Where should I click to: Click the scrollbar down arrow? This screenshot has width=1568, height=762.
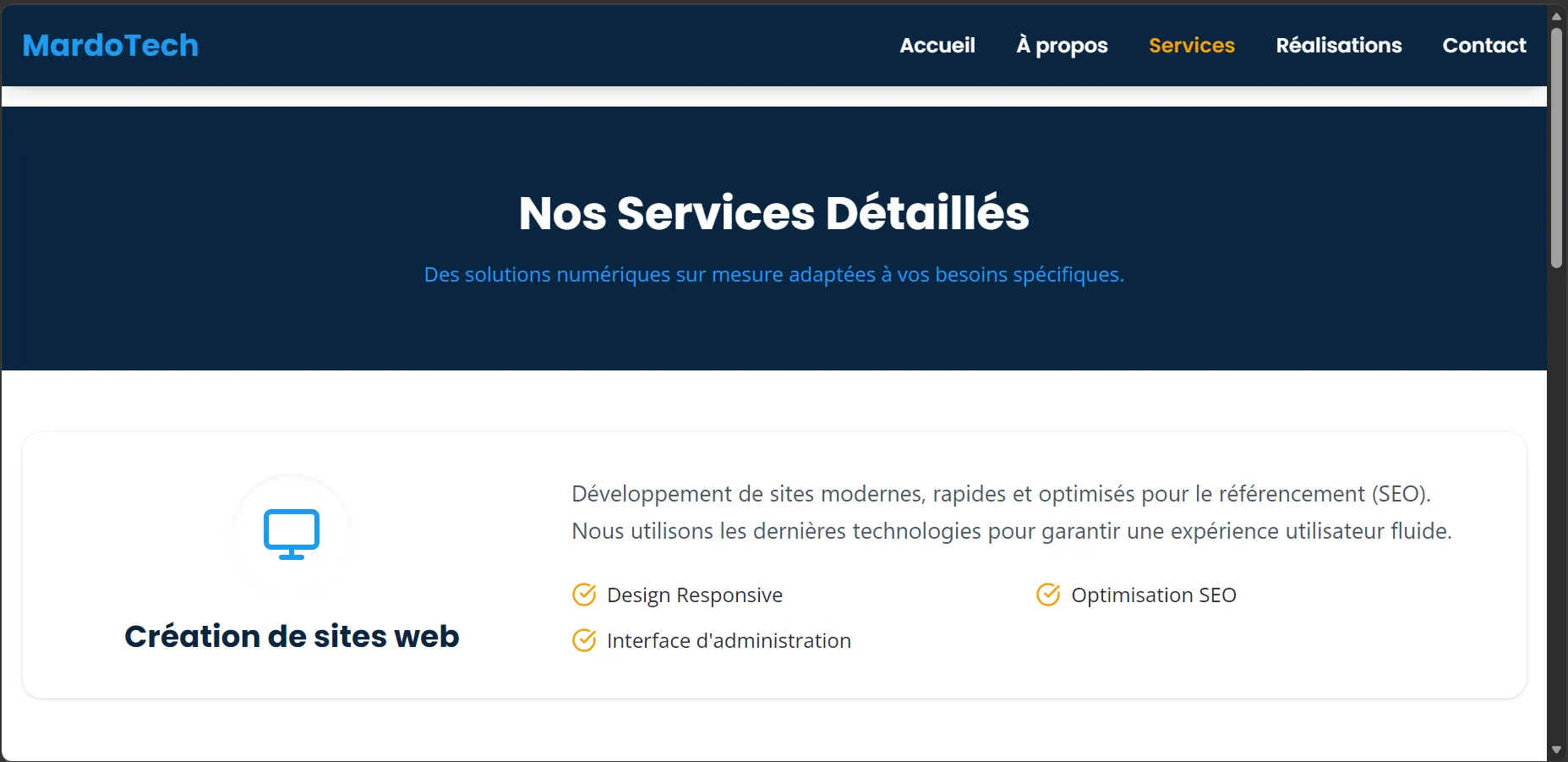(1557, 750)
